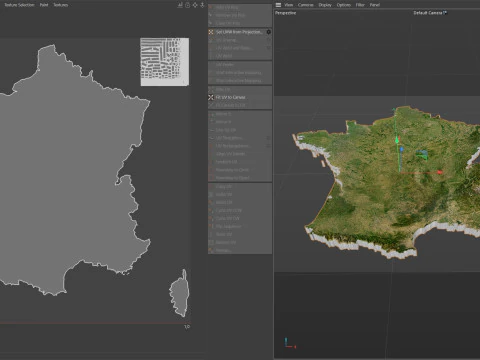The width and height of the screenshot is (480, 360).
Task: Open the Options menu of the viewport
Action: pyautogui.click(x=344, y=5)
